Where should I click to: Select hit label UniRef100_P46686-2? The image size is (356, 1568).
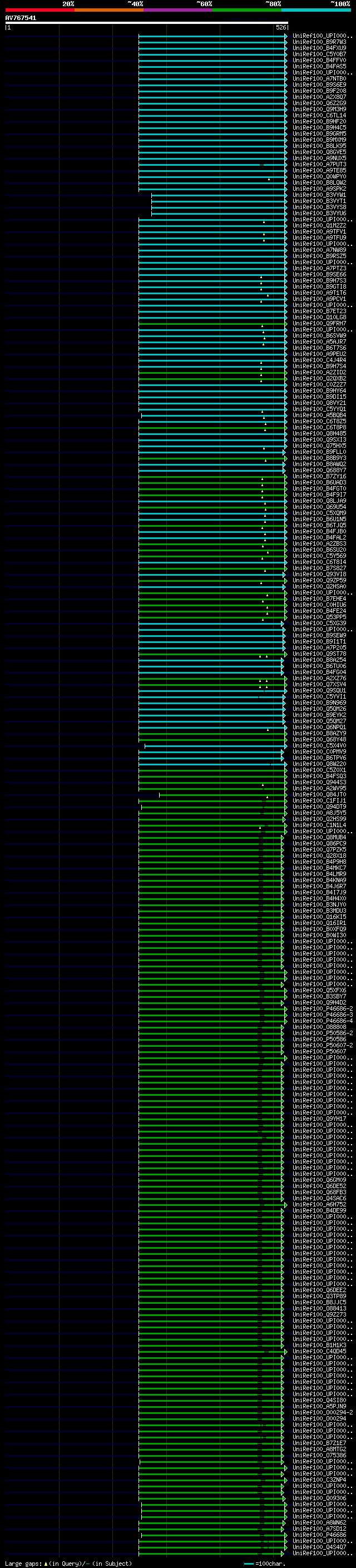point(323,1008)
